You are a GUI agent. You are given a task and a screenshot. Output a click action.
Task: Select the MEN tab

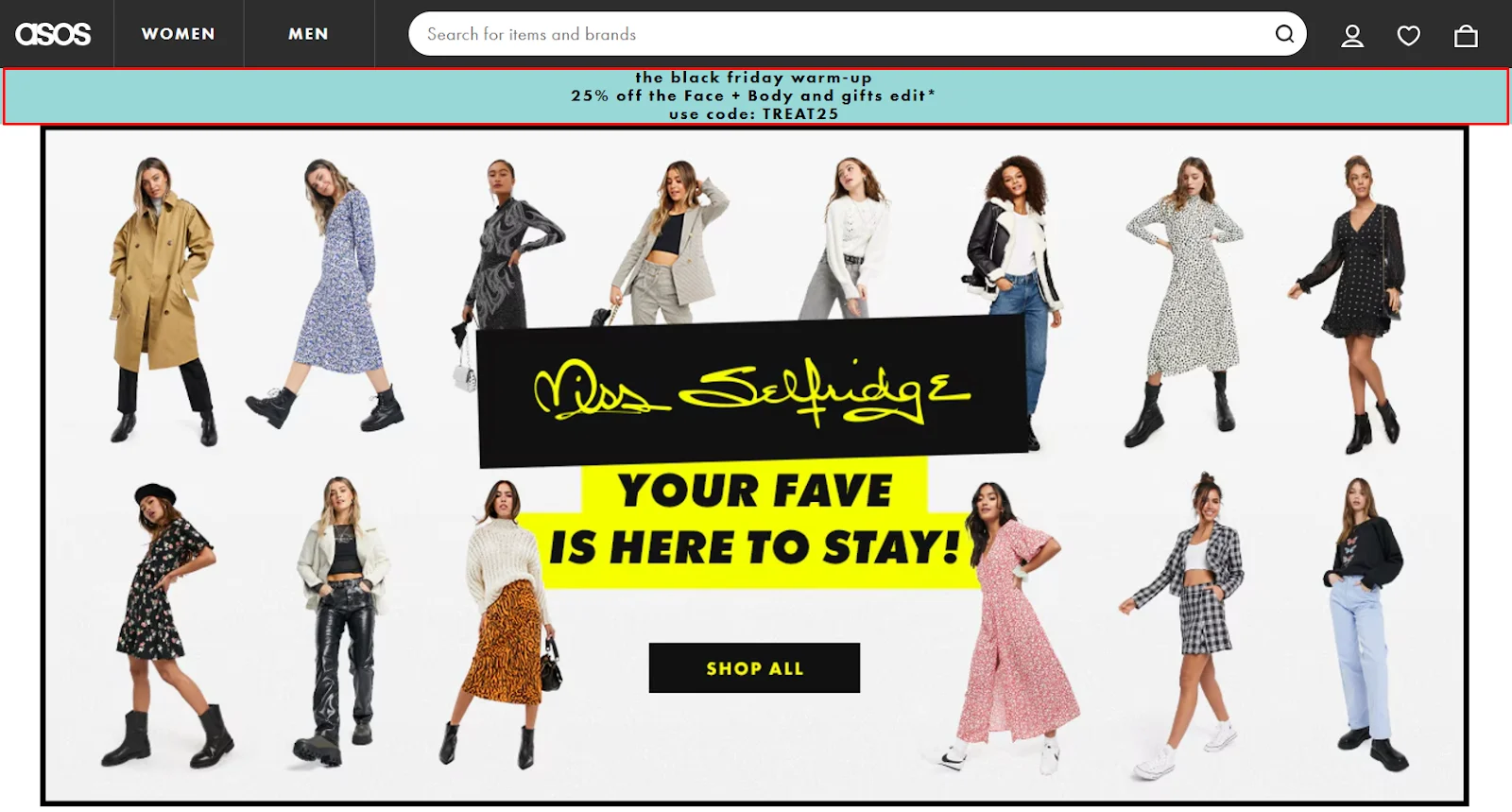(x=309, y=34)
